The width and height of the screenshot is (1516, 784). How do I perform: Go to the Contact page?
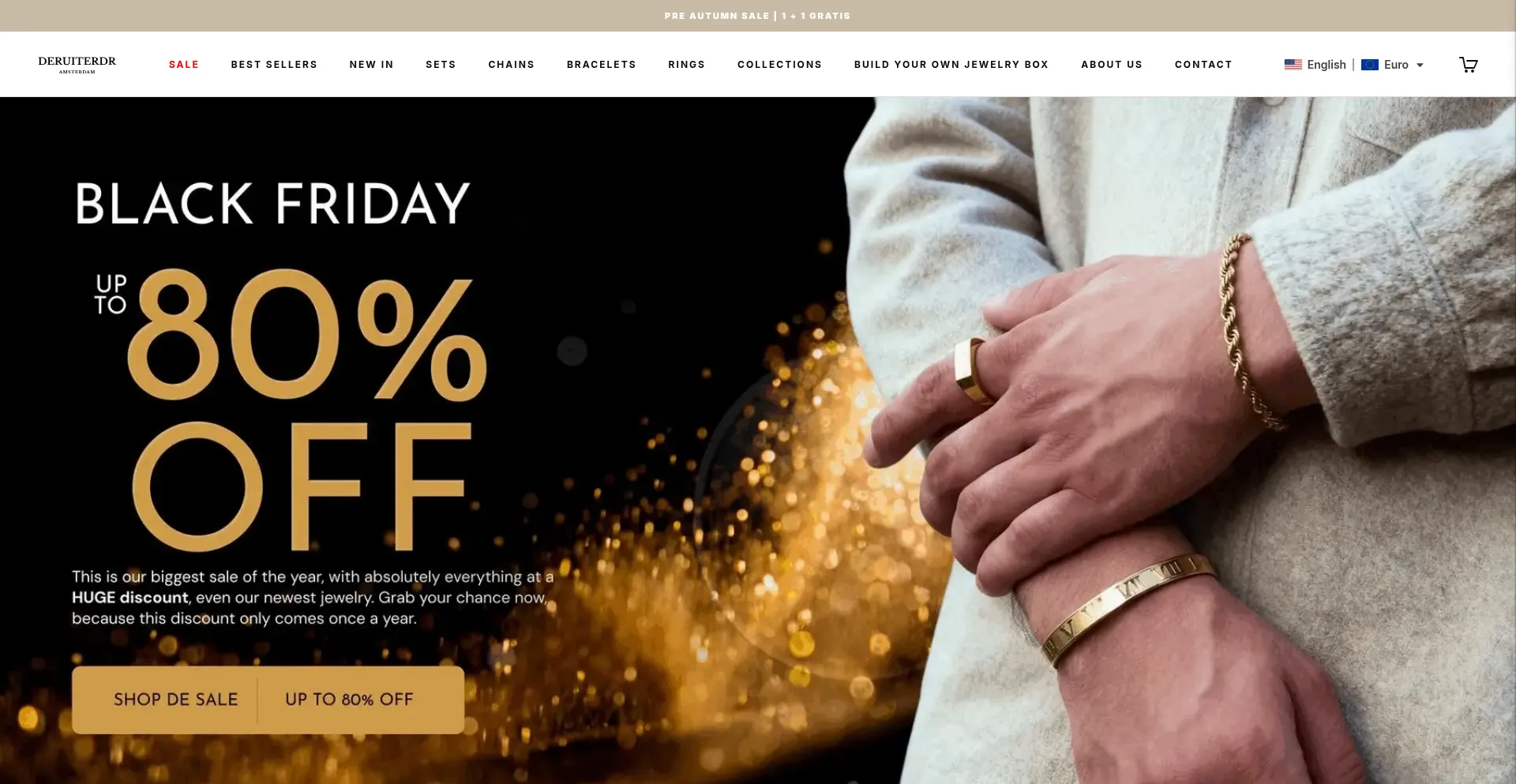click(x=1203, y=65)
